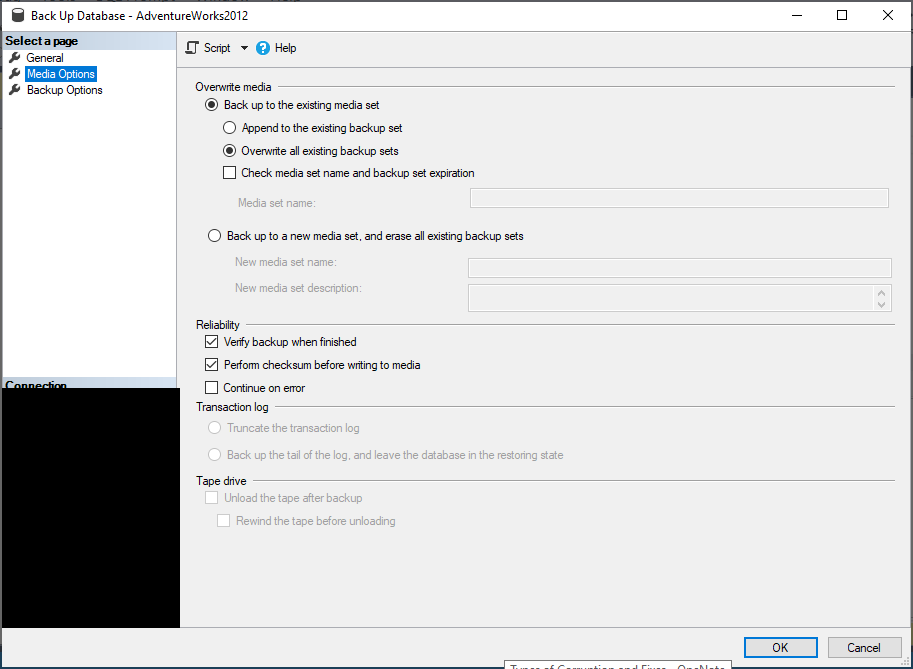Click the Media set name field
This screenshot has width=913, height=669.
pos(679,198)
